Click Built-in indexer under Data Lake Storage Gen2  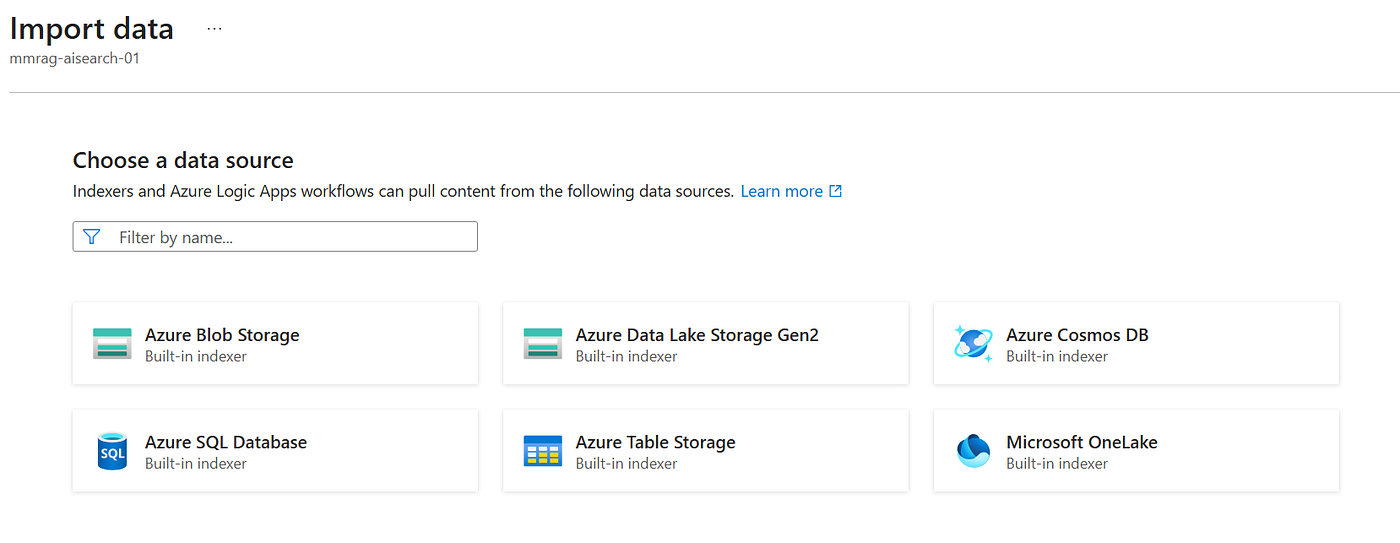coord(627,357)
